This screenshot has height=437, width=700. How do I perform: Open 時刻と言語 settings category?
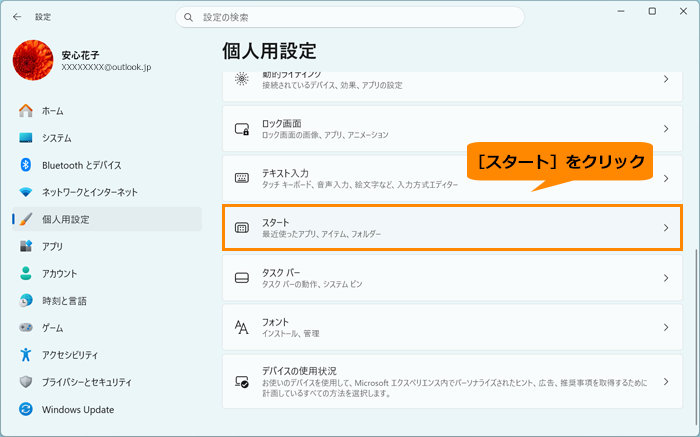tap(107, 301)
